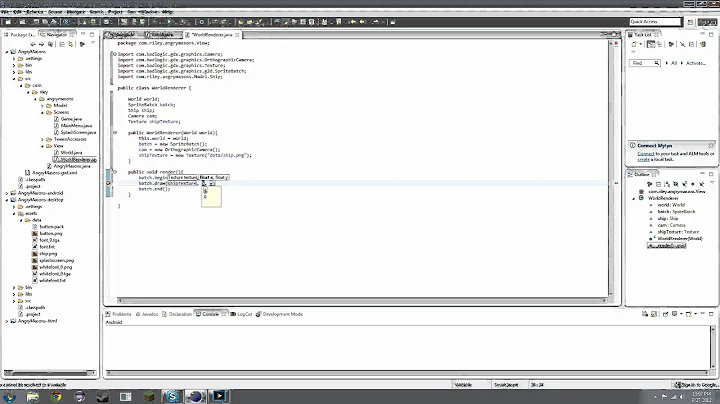720x404 pixels.
Task: Click the editor horizontal scrollbar
Action: coord(362,300)
